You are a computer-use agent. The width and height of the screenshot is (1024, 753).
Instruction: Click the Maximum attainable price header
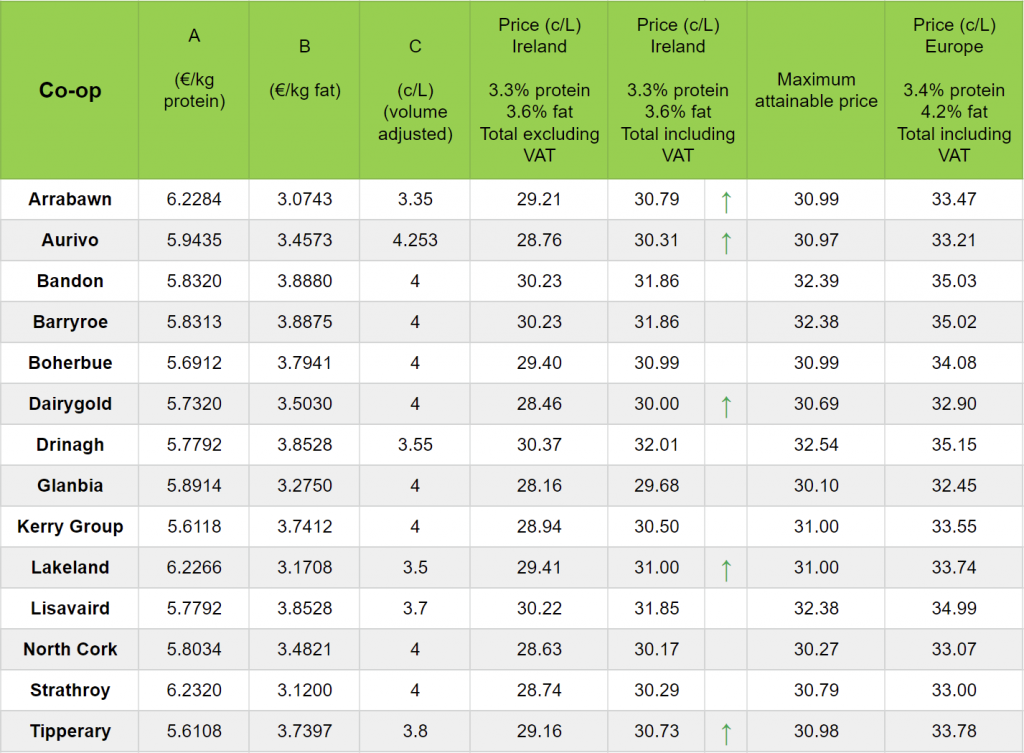pos(816,90)
